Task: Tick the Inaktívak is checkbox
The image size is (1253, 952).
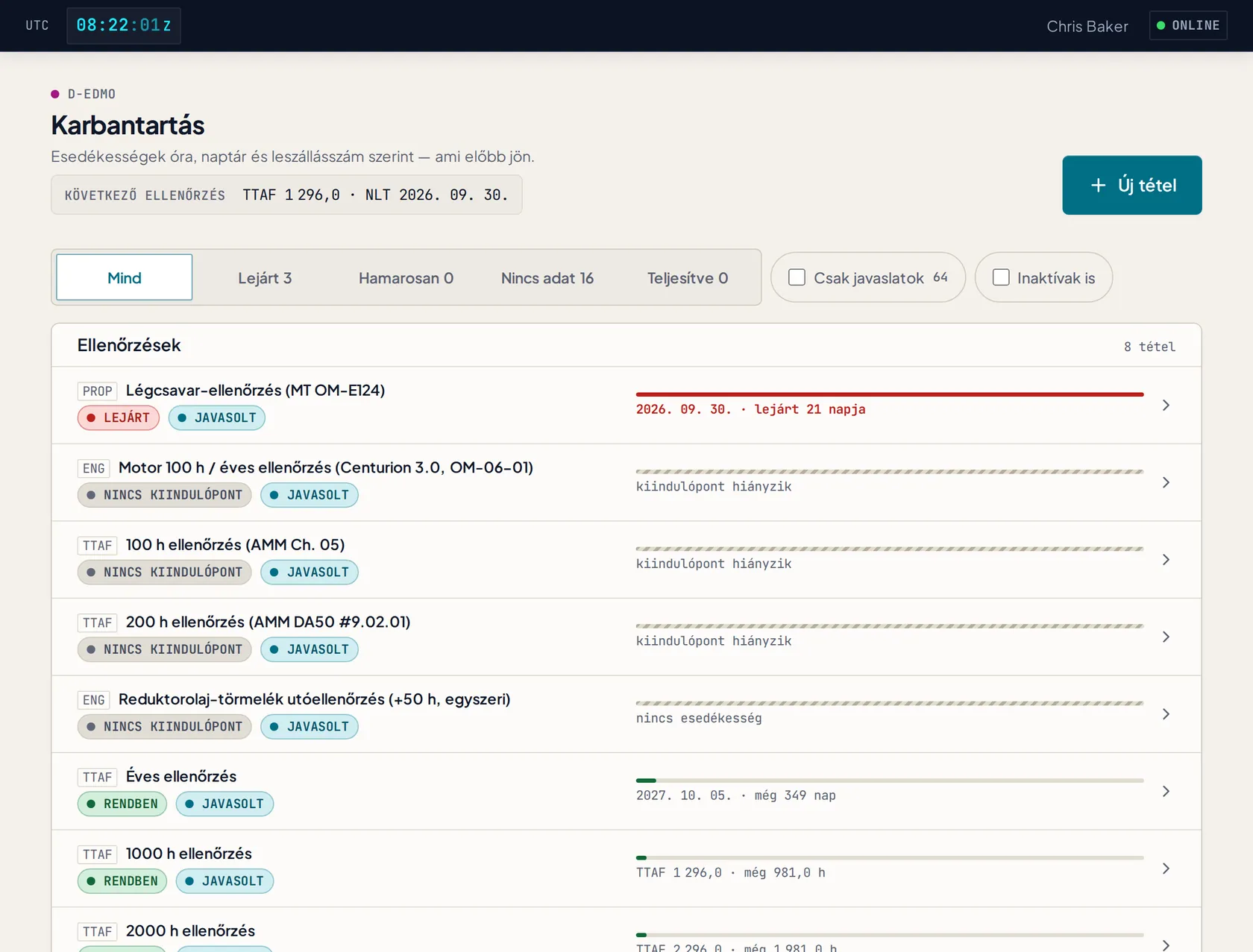Action: [x=1001, y=277]
